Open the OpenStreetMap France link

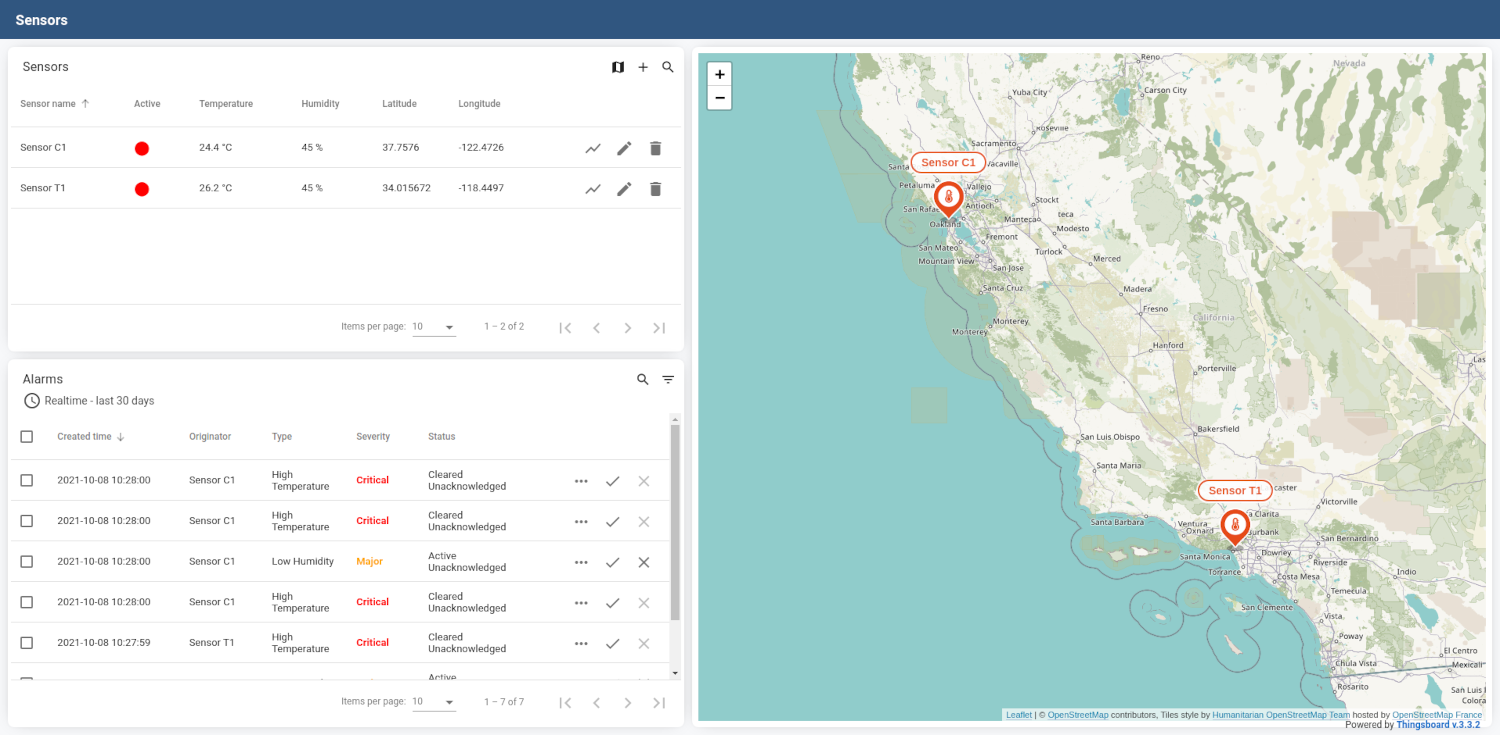[1437, 715]
